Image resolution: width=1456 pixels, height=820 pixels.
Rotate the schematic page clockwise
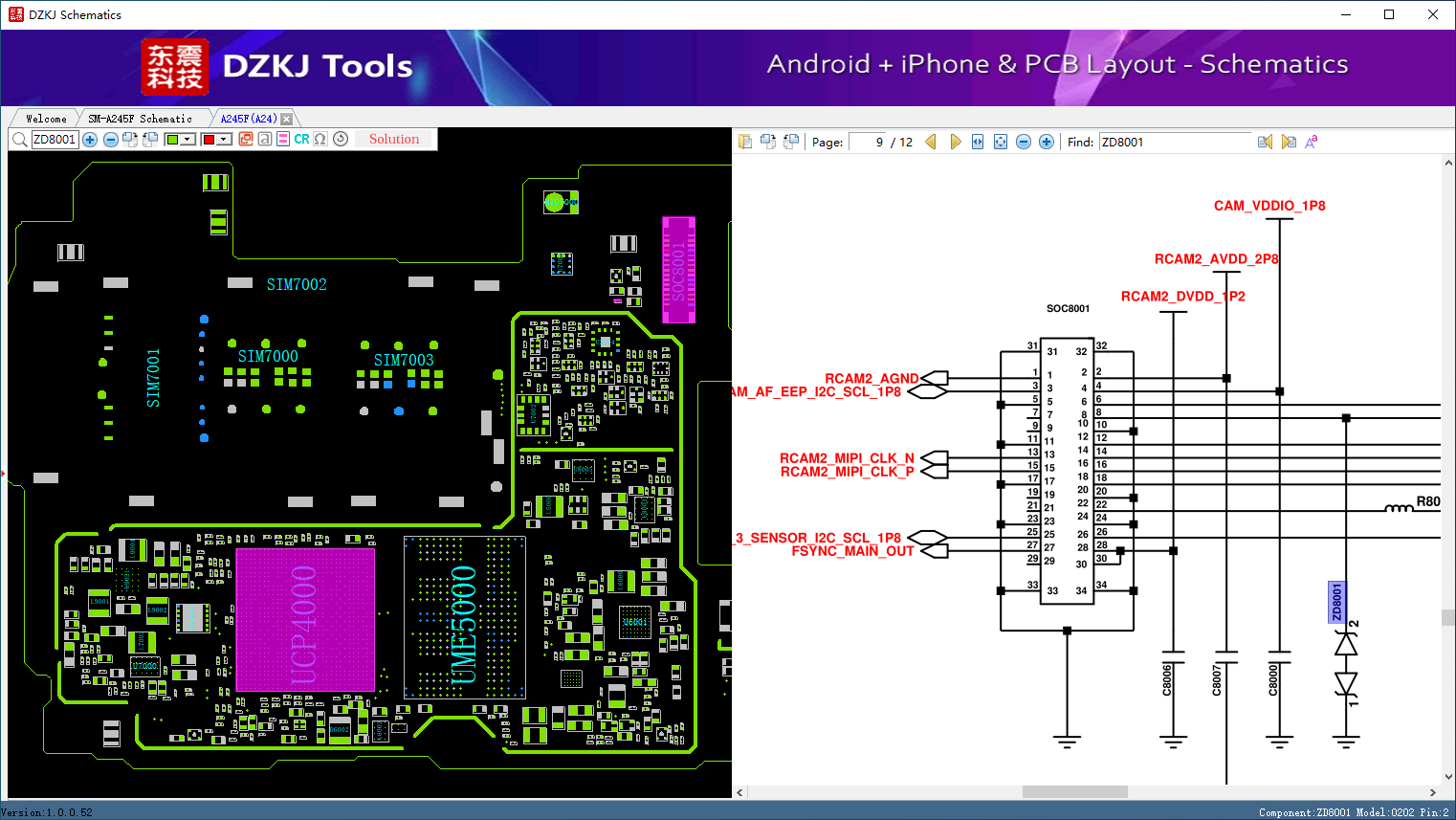coord(768,142)
